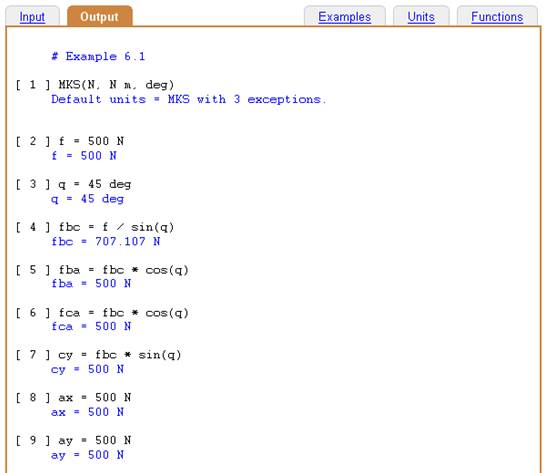547x473 pixels.
Task: Click the 'fbc = 707.107 N' result
Action: coord(106,241)
